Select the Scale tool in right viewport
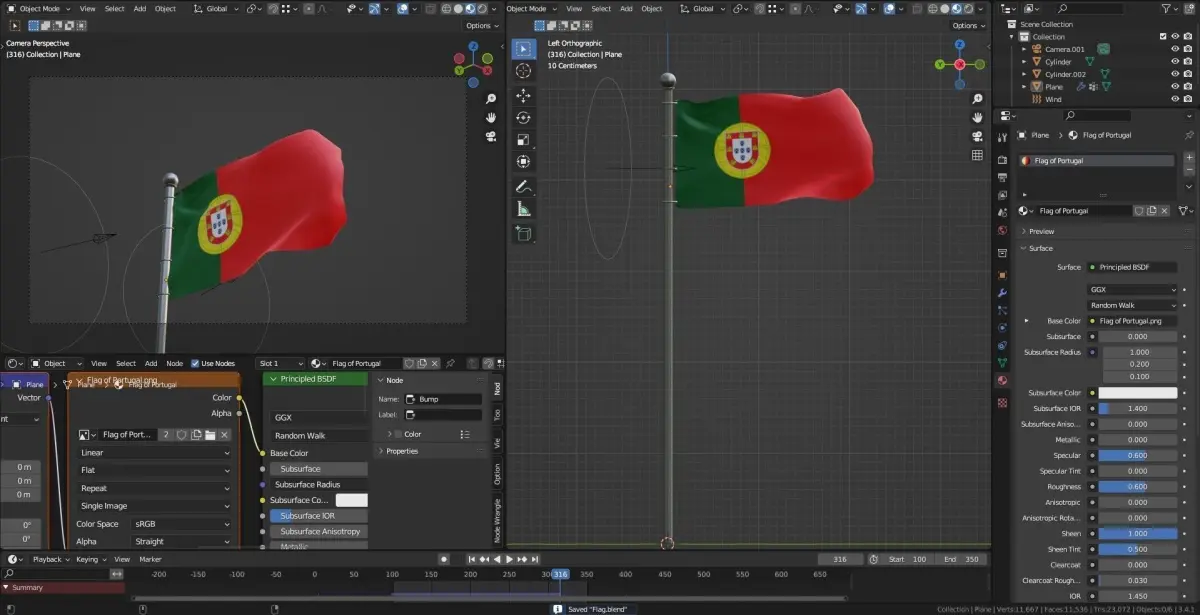Screen dimensions: 1200x615 coord(524,139)
